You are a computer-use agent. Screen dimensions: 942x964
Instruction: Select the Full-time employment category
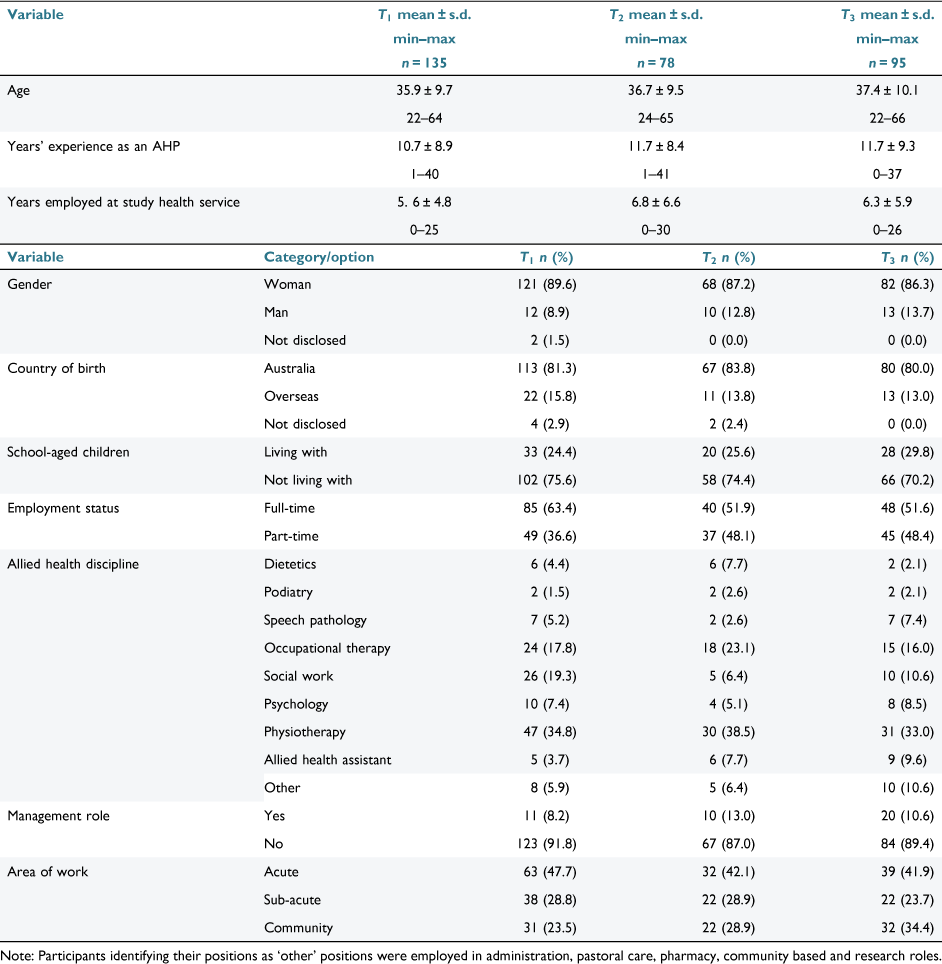click(x=289, y=508)
